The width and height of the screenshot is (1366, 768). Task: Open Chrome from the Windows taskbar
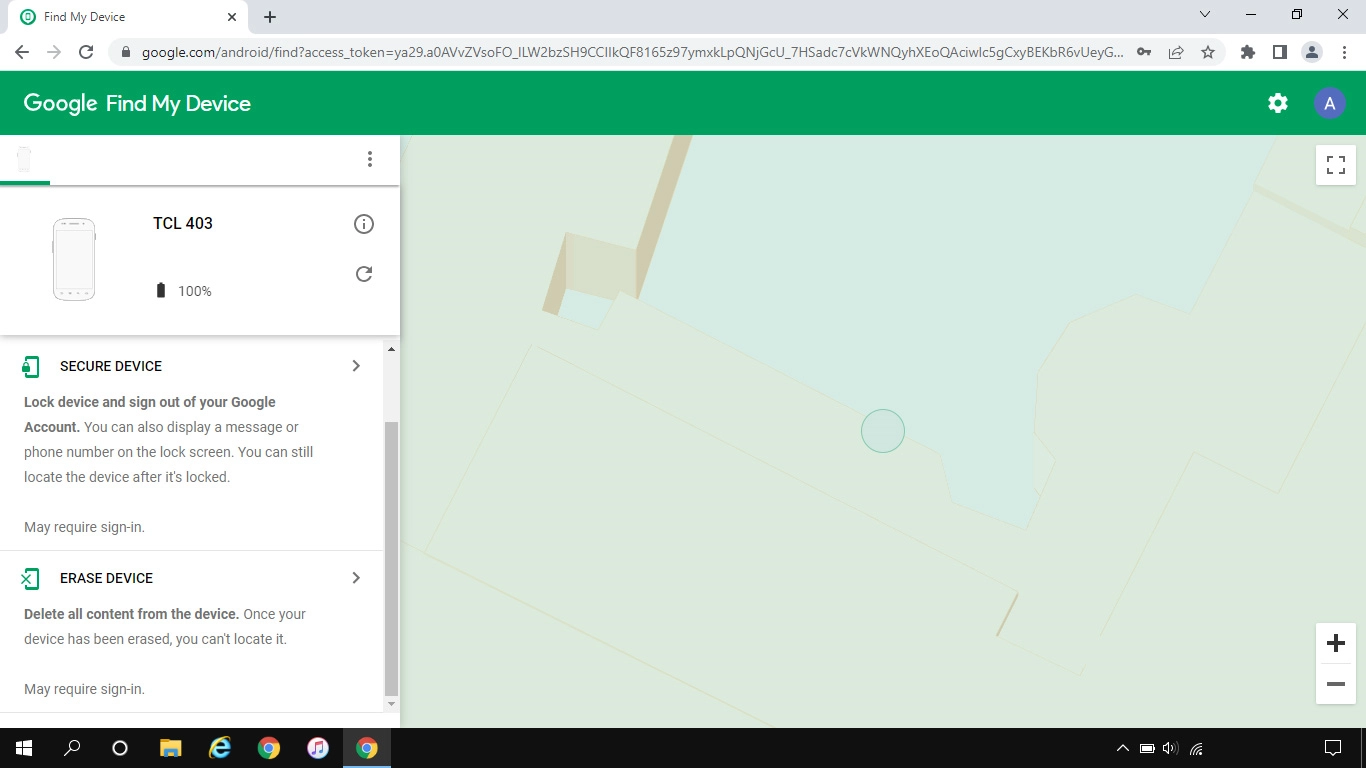(367, 747)
